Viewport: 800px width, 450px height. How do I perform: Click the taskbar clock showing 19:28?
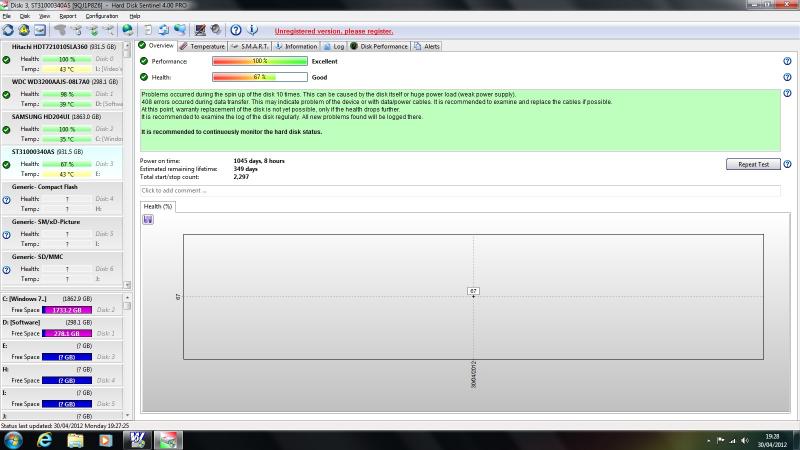[x=772, y=441]
